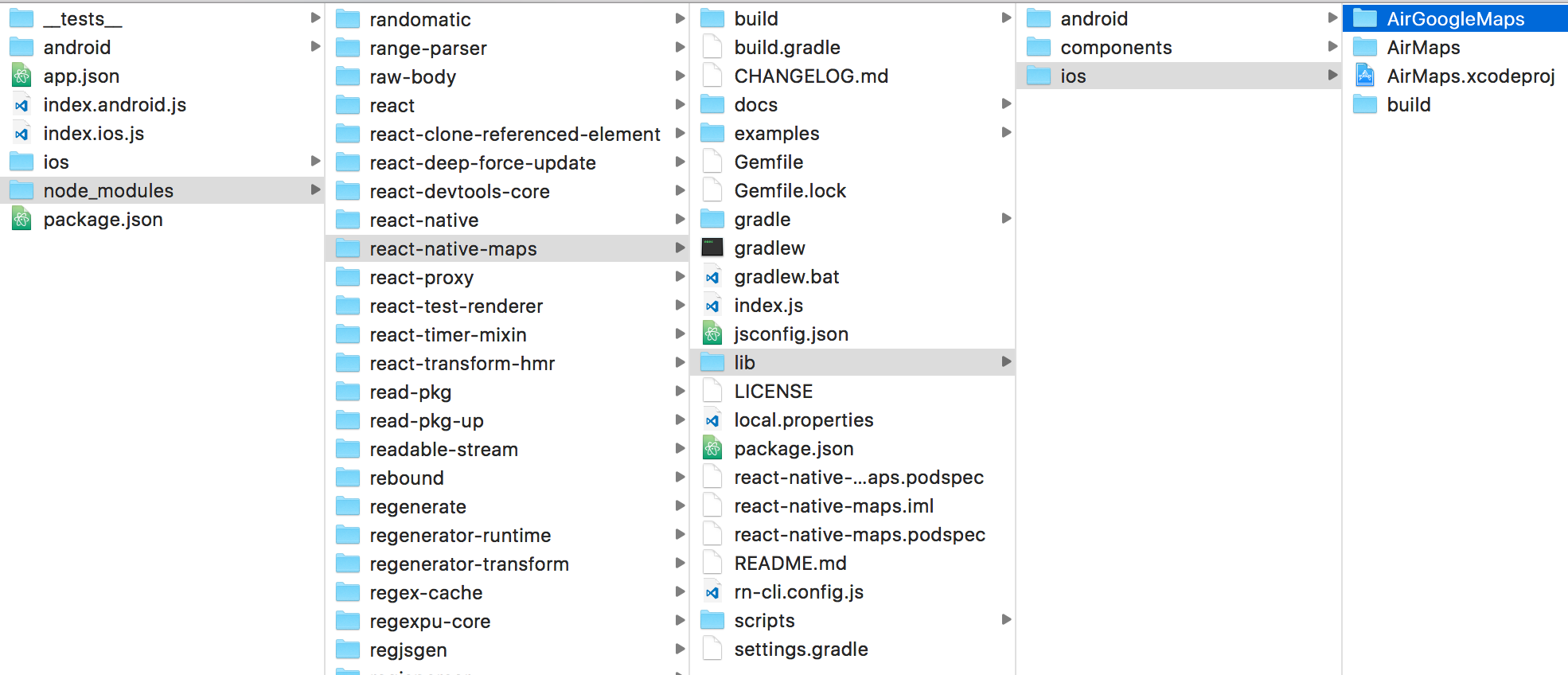Image resolution: width=1568 pixels, height=675 pixels.
Task: Select the read-pkg folder
Action: tap(508, 392)
